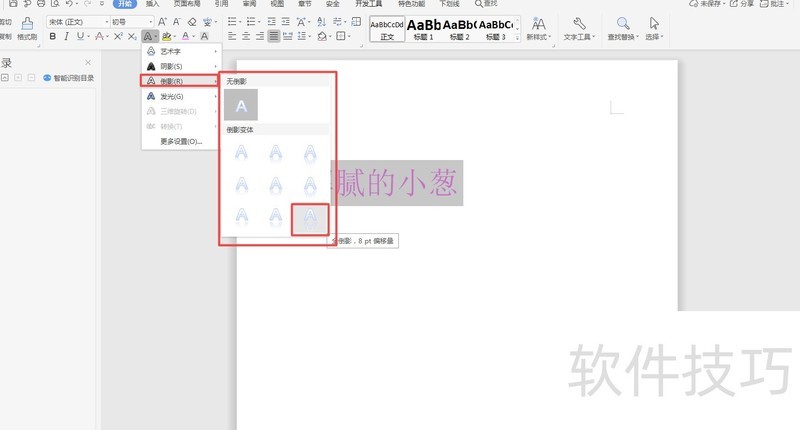The height and width of the screenshot is (430, 800).
Task: Switch to the 页面布局 ribbon tab
Action: [187, 4]
